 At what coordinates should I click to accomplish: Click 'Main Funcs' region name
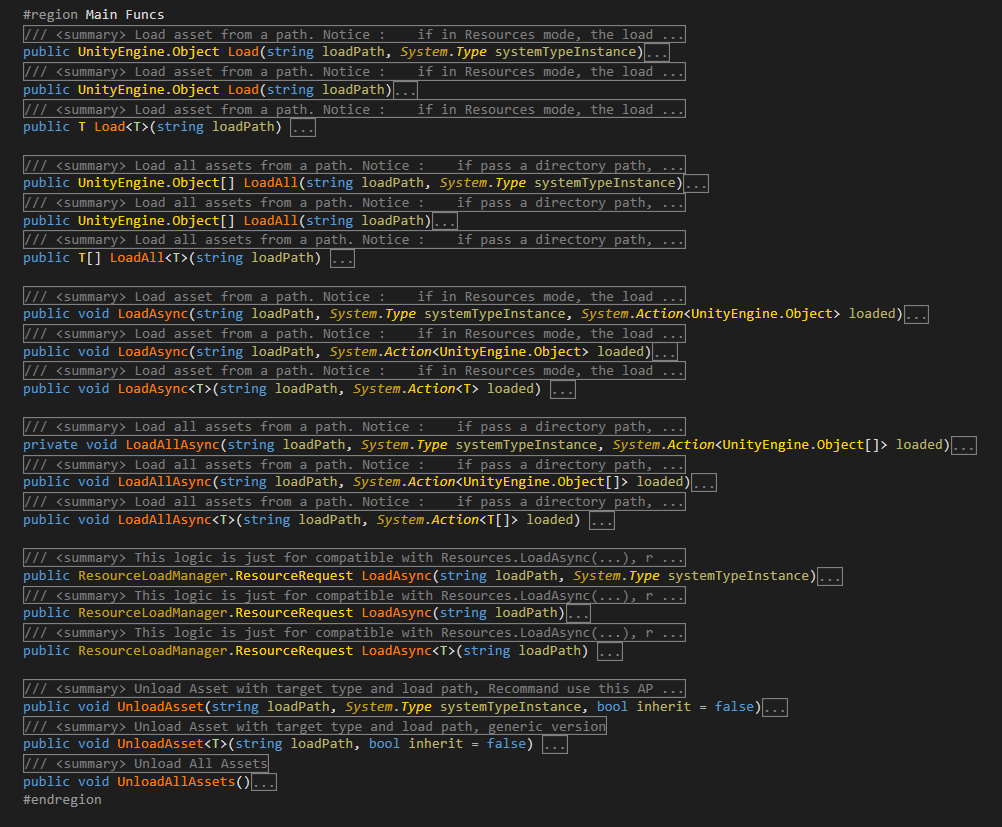pyautogui.click(x=125, y=15)
